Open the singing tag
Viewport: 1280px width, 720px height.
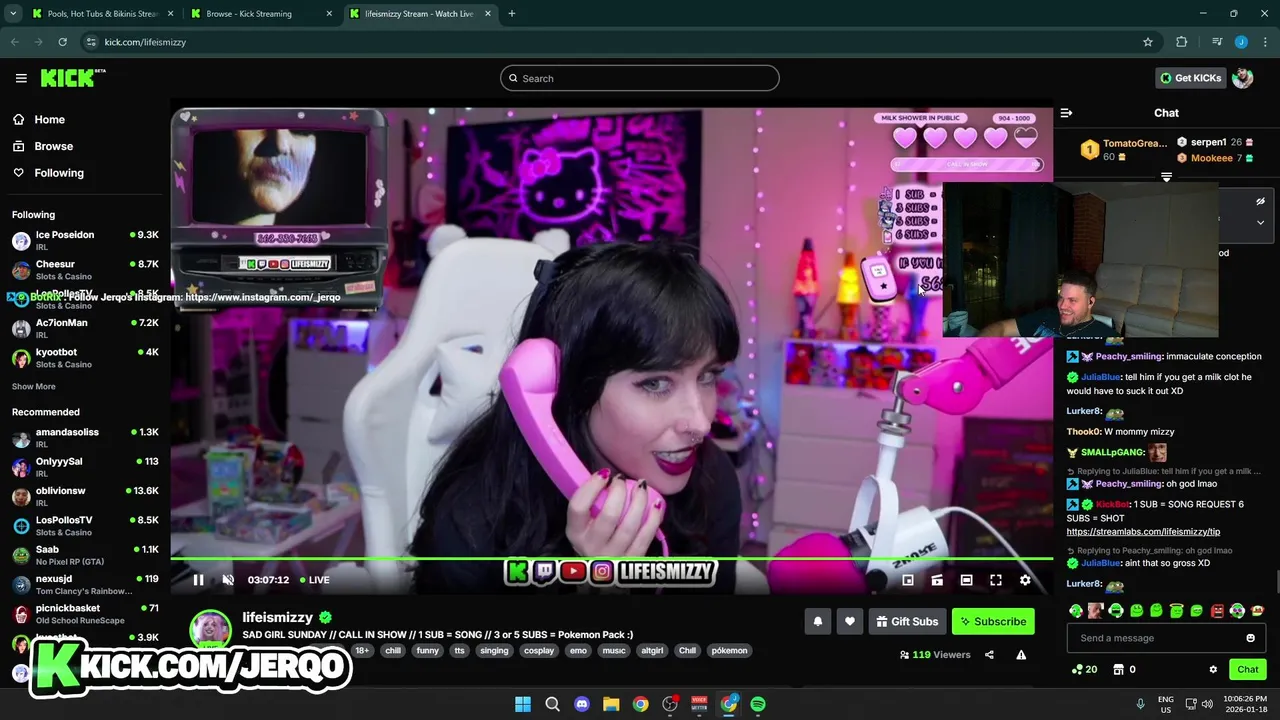(x=494, y=650)
